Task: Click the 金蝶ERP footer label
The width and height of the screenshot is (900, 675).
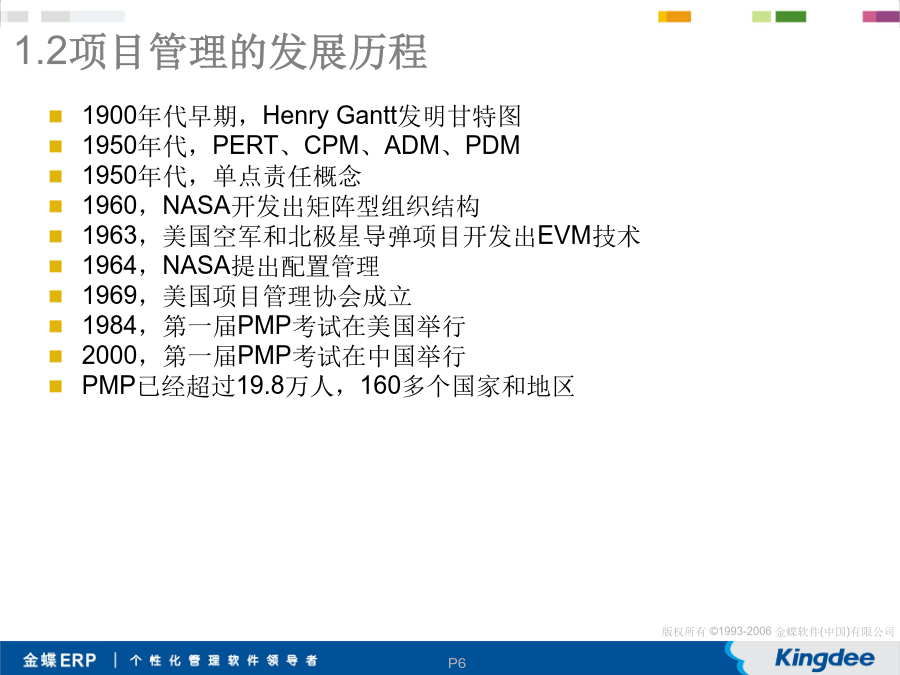Action: point(60,660)
